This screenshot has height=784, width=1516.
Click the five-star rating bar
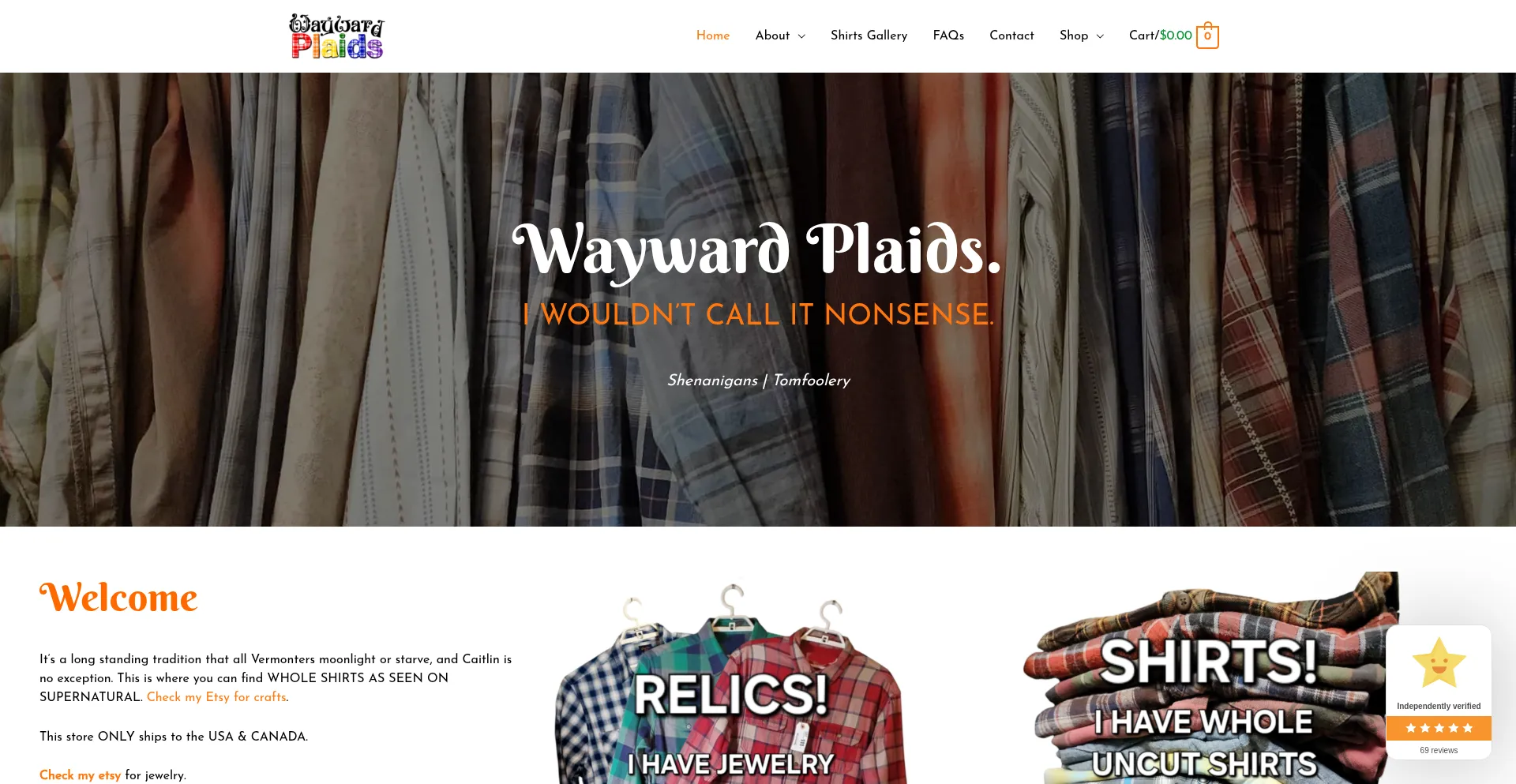pos(1439,728)
